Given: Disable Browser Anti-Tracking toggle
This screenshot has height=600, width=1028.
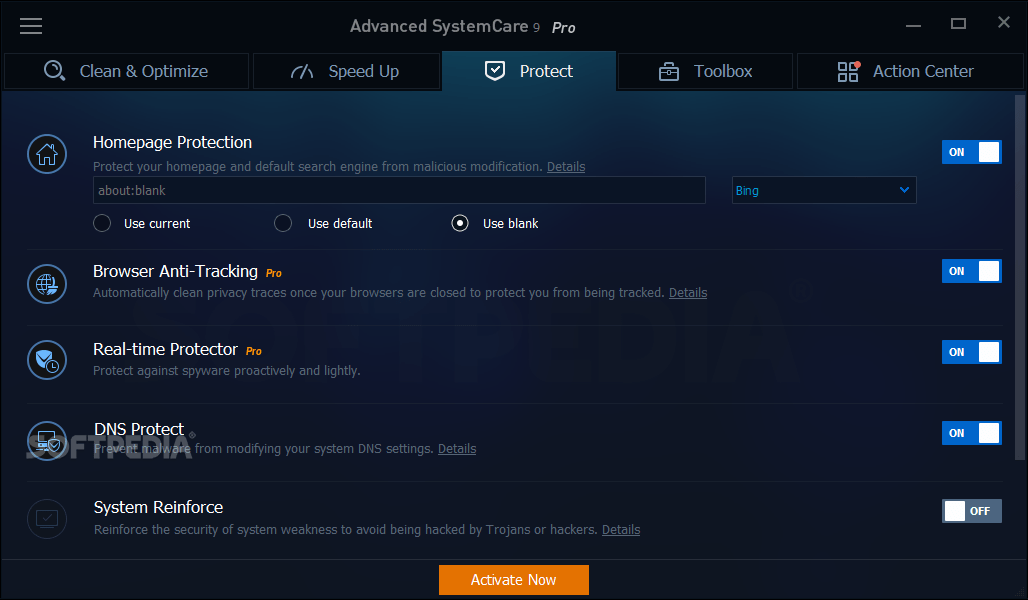Looking at the screenshot, I should click(972, 271).
